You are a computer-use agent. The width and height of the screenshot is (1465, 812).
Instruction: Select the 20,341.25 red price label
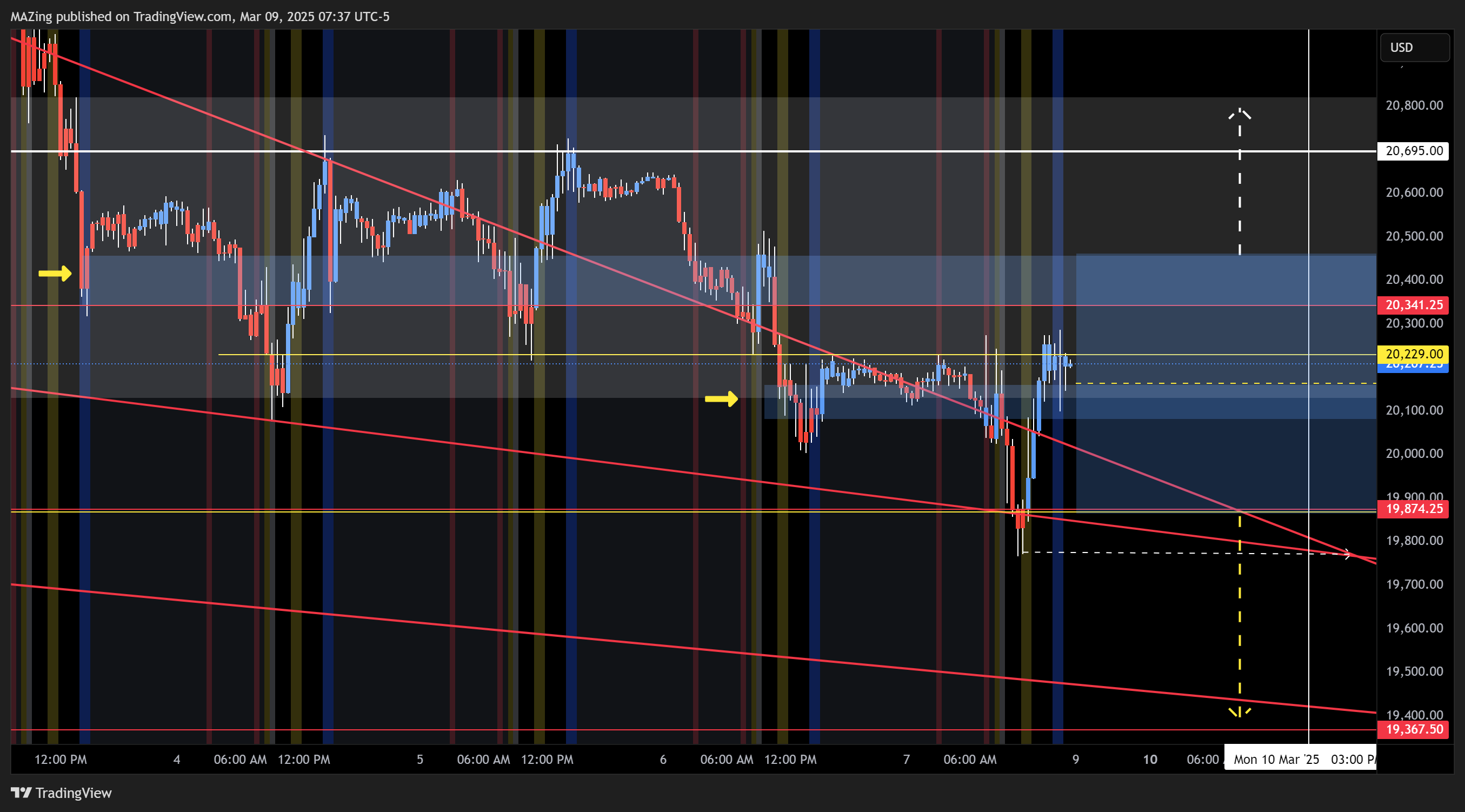tap(1413, 305)
